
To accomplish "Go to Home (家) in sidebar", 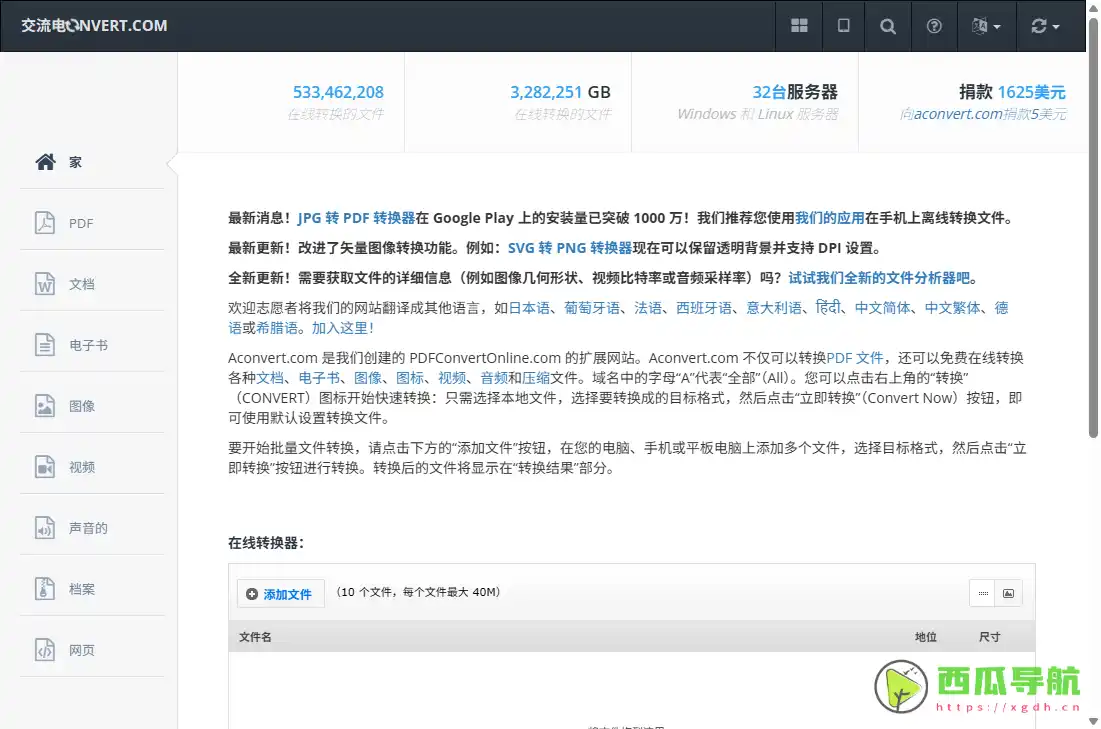I will coord(92,162).
